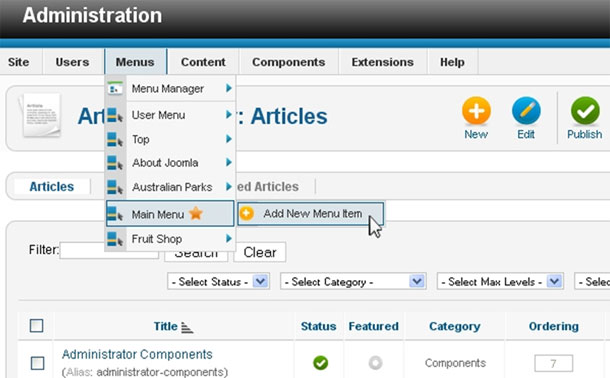Sort the table by Title column
610x378 pixels.
click(166, 326)
